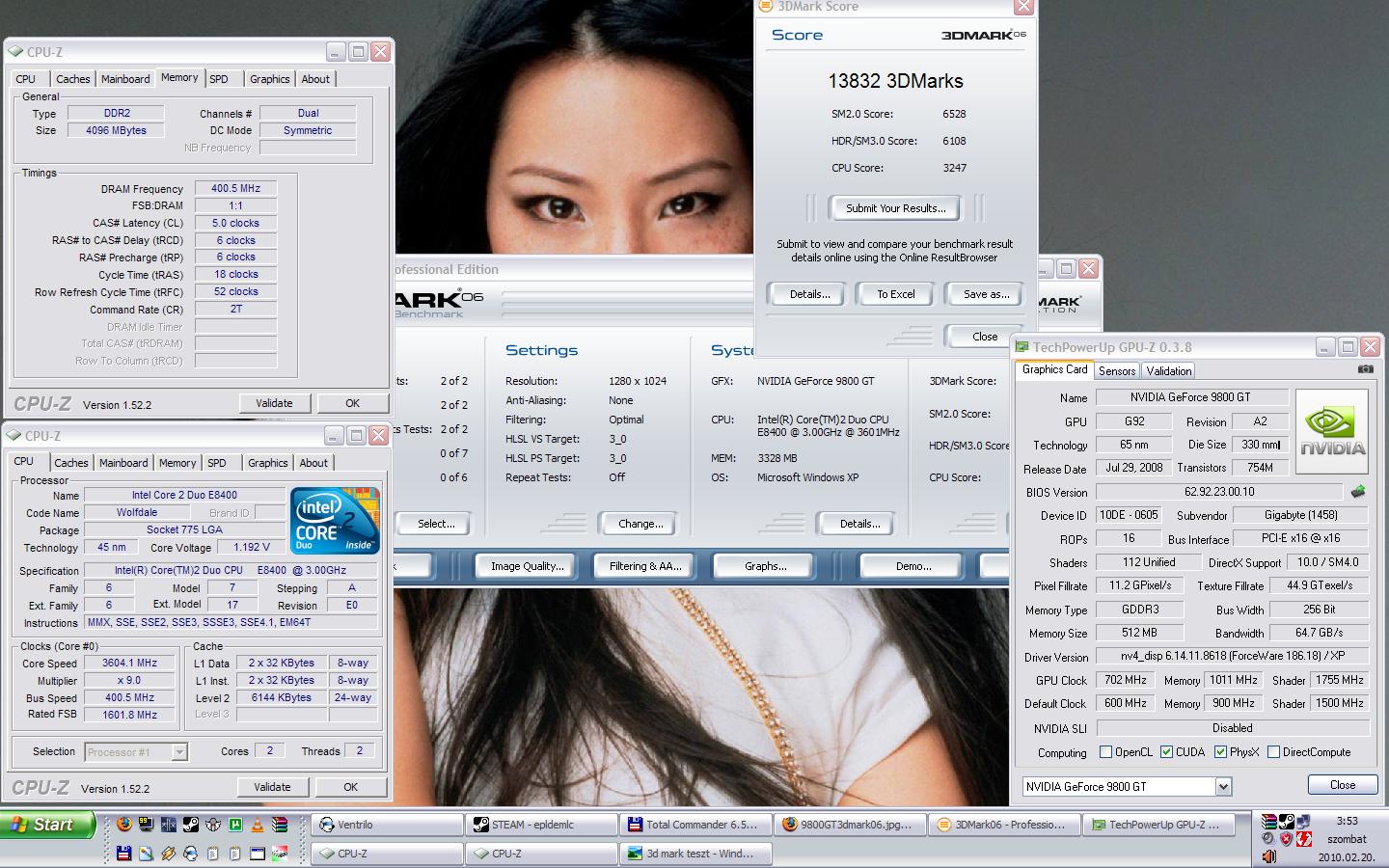Click Save as button in 3DMark Score
Screen dimensions: 1389x868
(986, 294)
